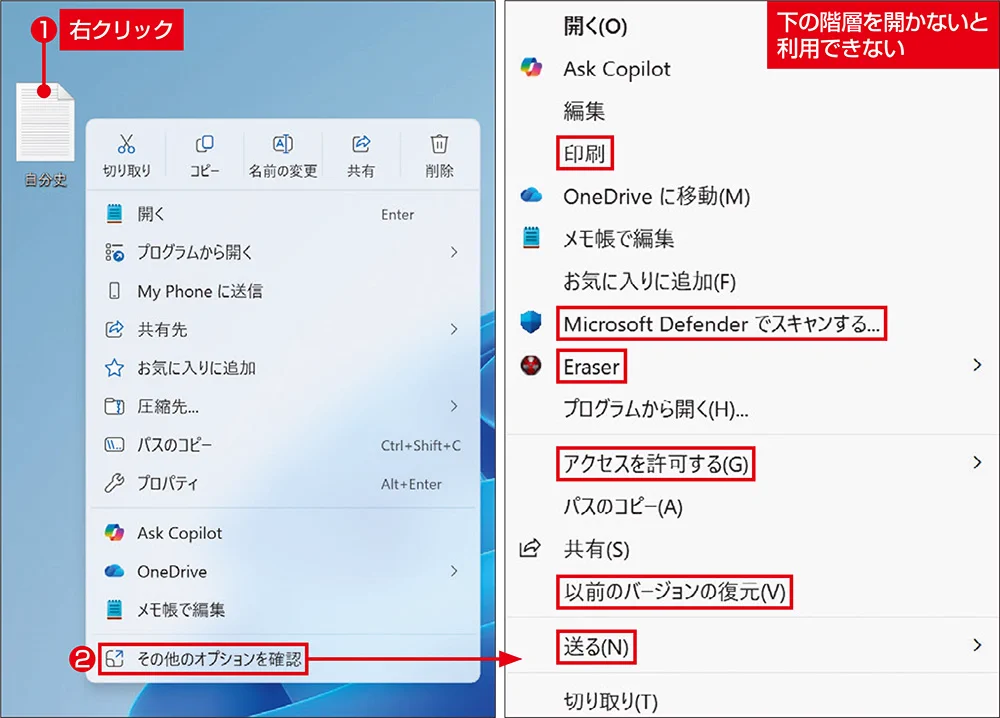Click the path icon beside パスのコピー in the left menu

pos(114,444)
